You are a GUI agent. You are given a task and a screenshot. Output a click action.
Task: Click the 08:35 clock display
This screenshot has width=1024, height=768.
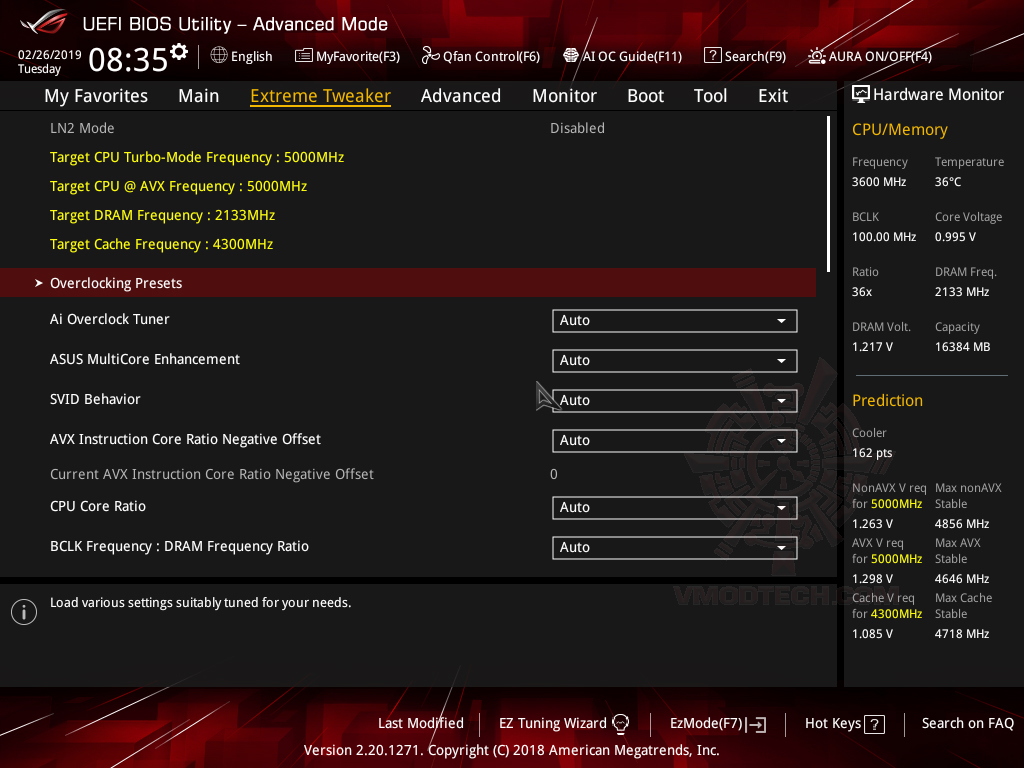pyautogui.click(x=128, y=60)
